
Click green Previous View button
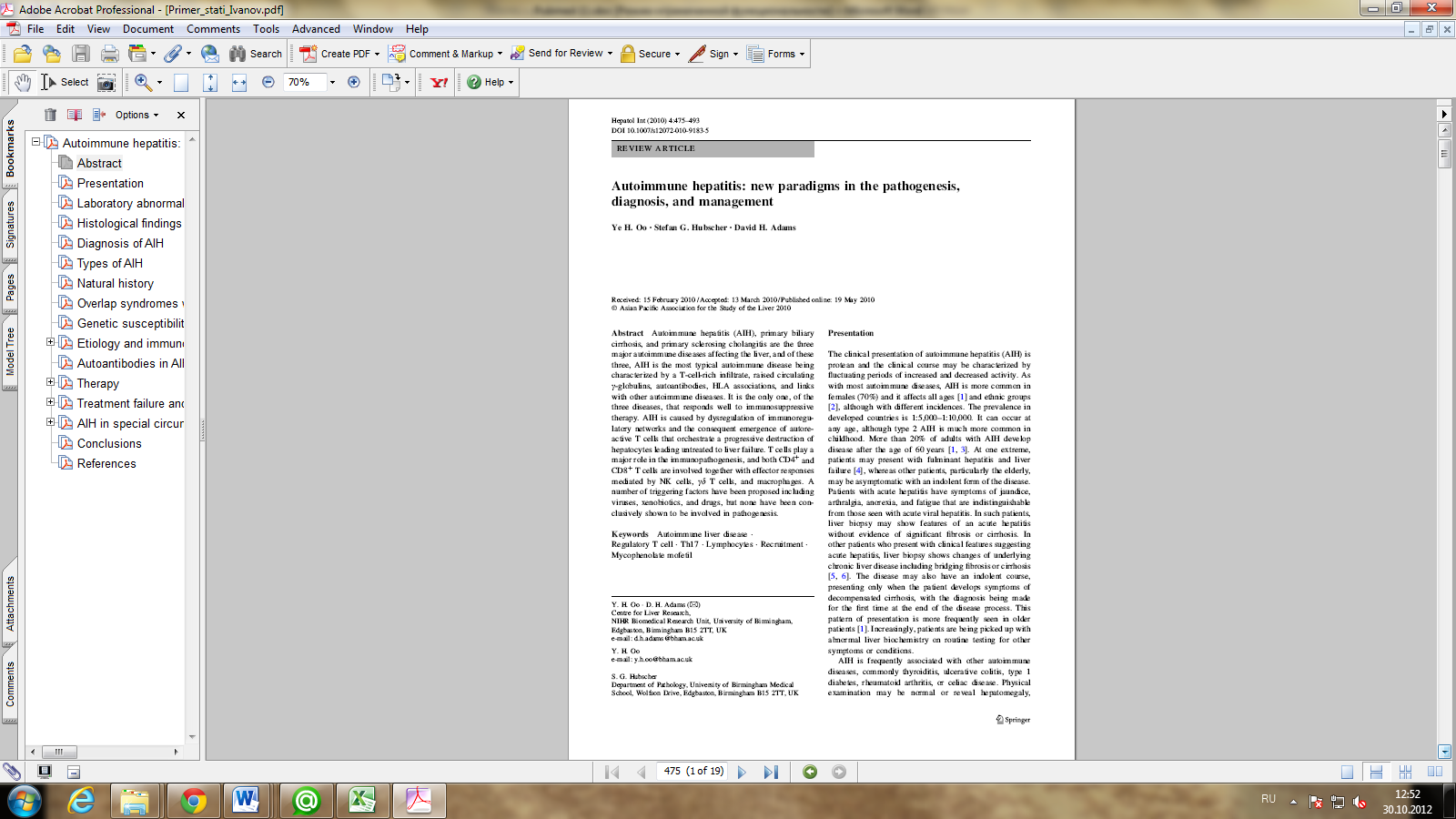pos(810,772)
